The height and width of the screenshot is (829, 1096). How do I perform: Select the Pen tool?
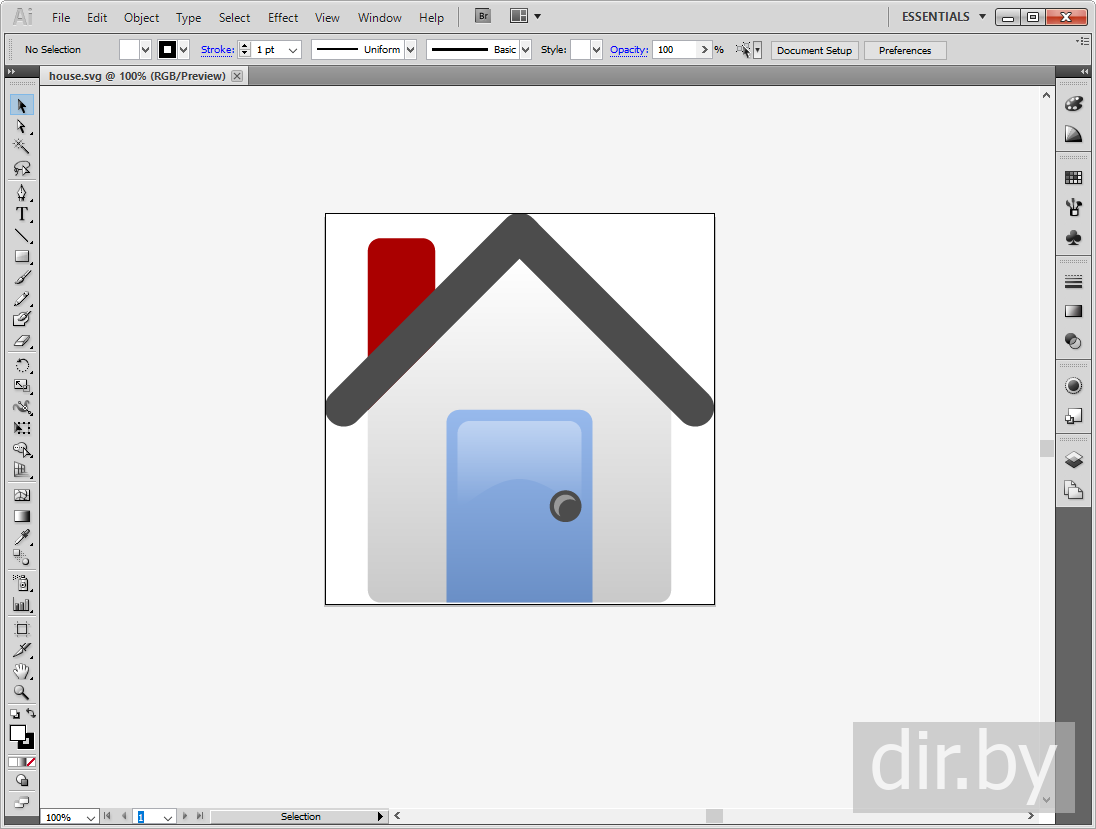point(22,193)
